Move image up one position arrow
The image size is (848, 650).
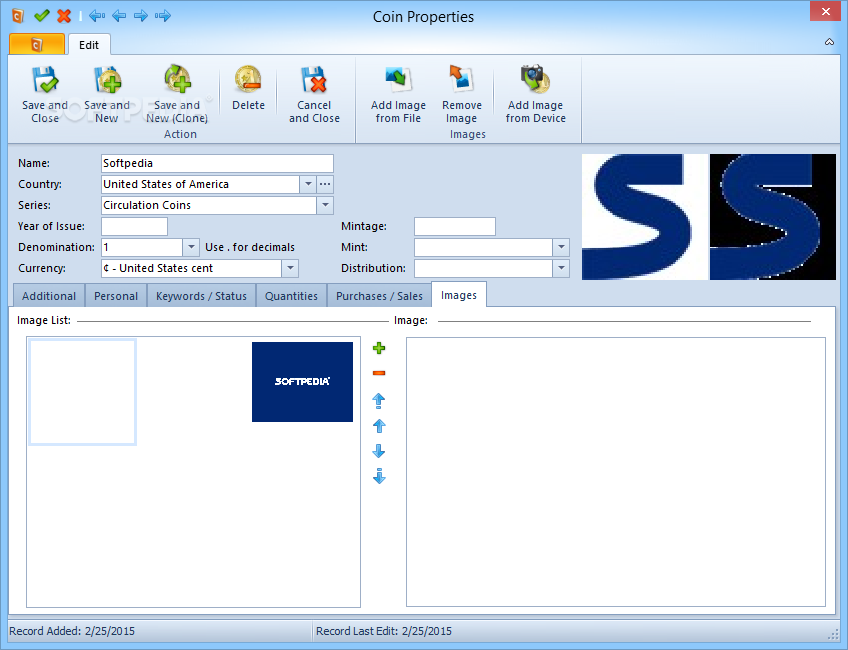pyautogui.click(x=379, y=426)
